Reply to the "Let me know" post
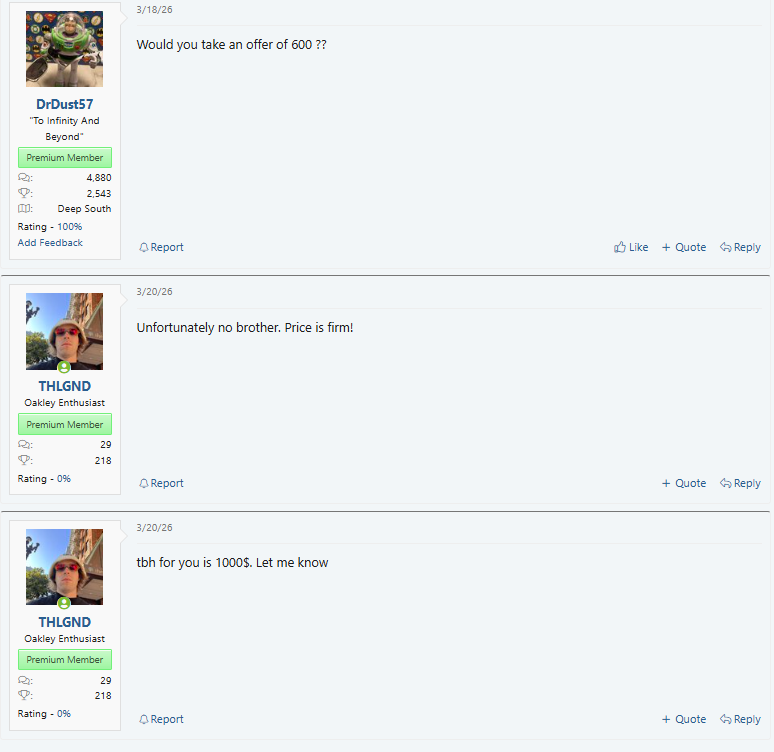The height and width of the screenshot is (752, 774). click(x=740, y=719)
